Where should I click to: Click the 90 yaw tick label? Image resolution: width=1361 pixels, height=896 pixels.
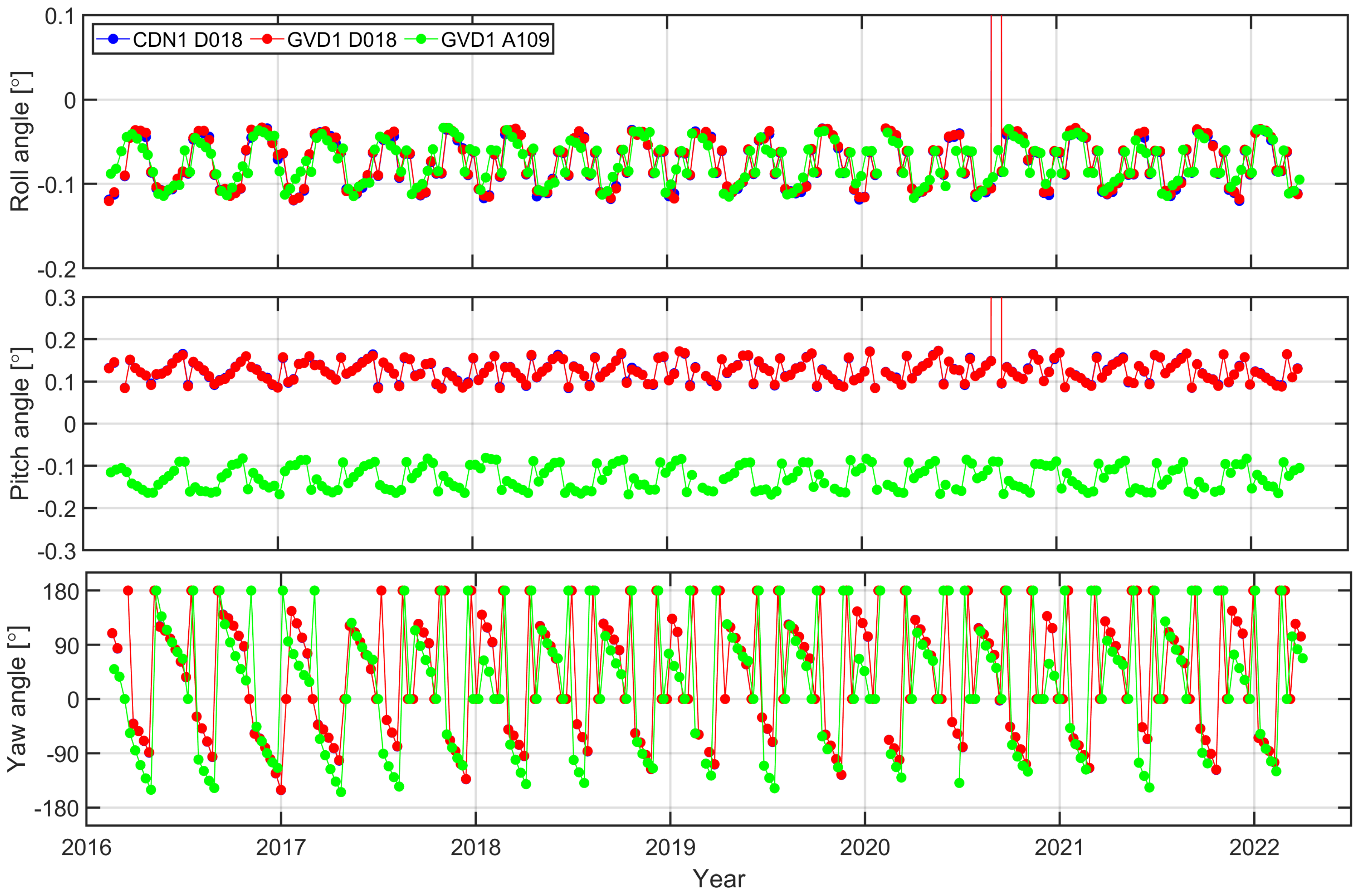click(67, 646)
